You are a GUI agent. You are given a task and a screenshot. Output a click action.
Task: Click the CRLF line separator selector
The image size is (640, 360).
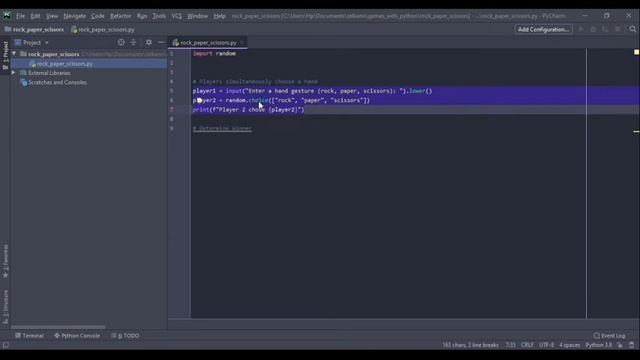(527, 345)
